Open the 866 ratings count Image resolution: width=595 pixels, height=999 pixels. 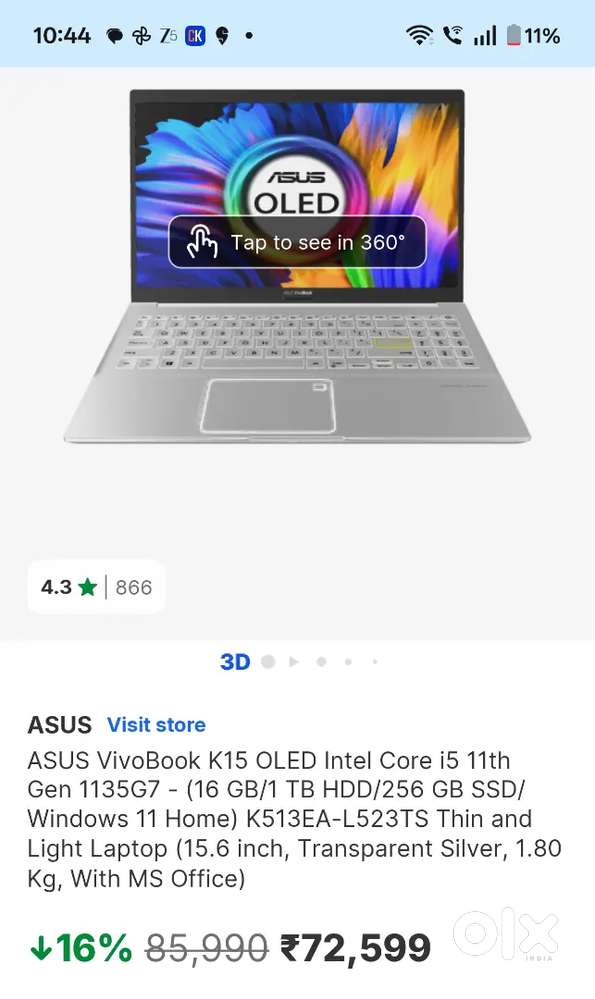point(134,587)
